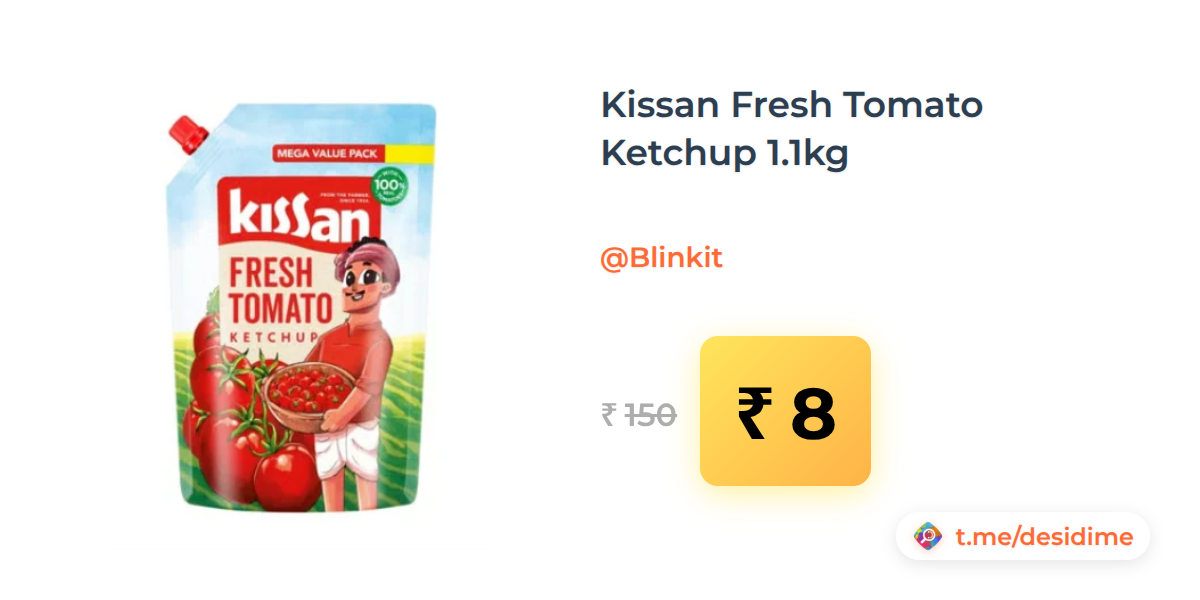Click the DesiDime logo icon

(x=928, y=537)
